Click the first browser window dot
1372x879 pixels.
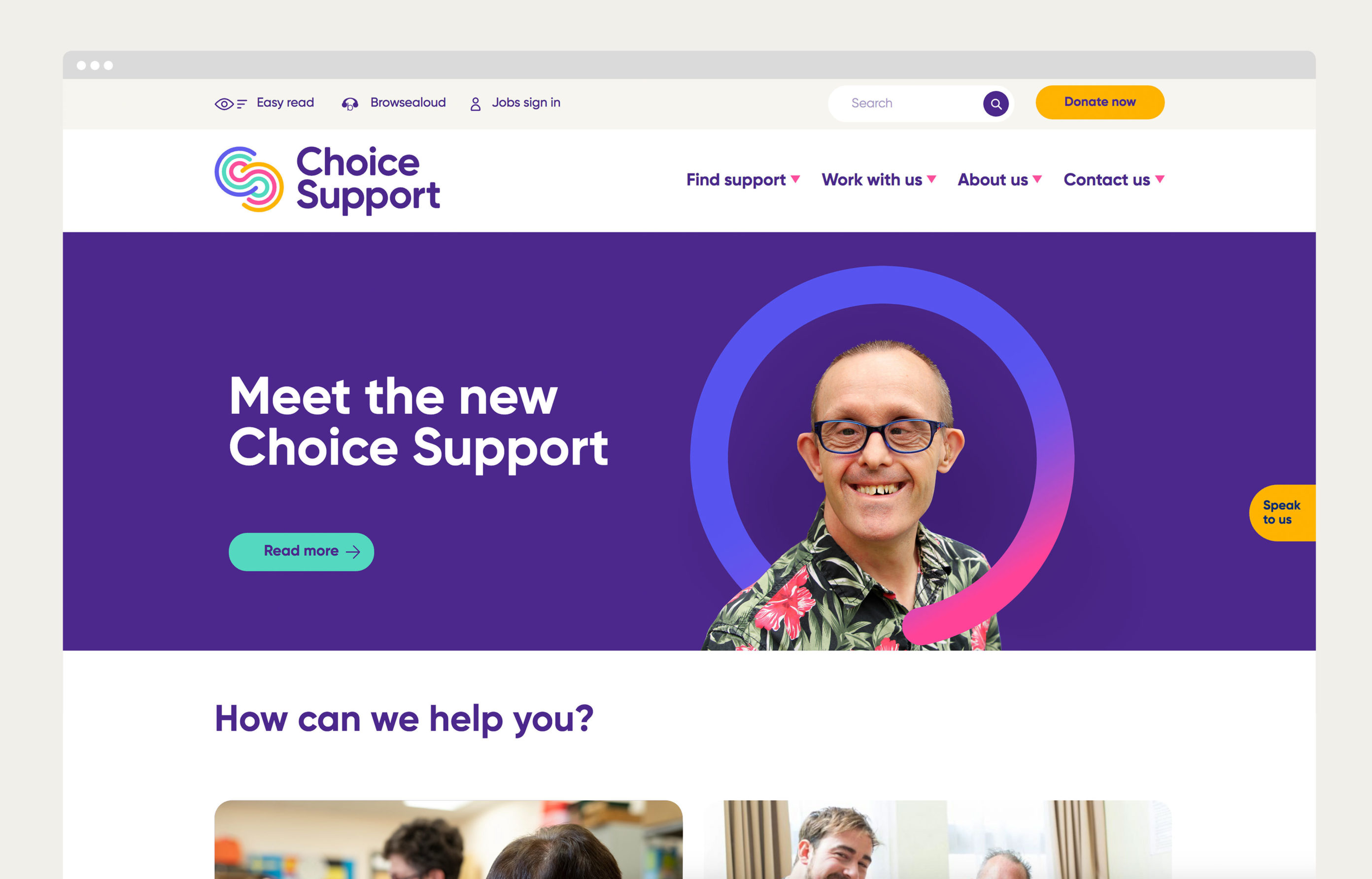point(82,66)
